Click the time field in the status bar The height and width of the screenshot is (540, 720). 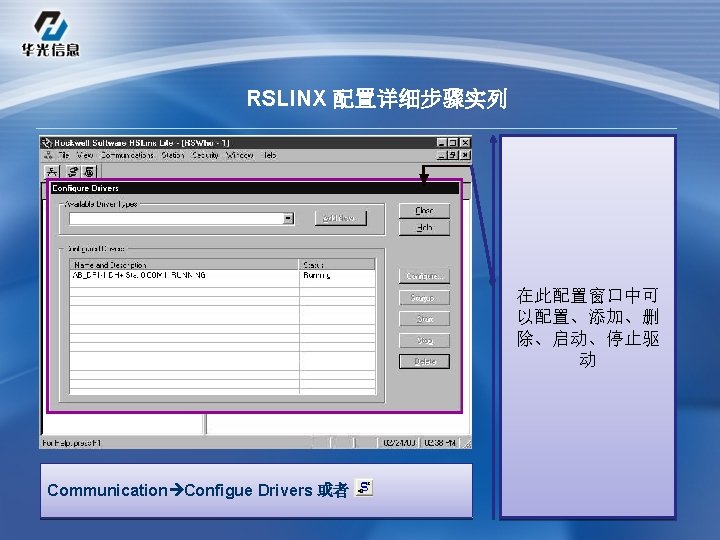(439, 443)
